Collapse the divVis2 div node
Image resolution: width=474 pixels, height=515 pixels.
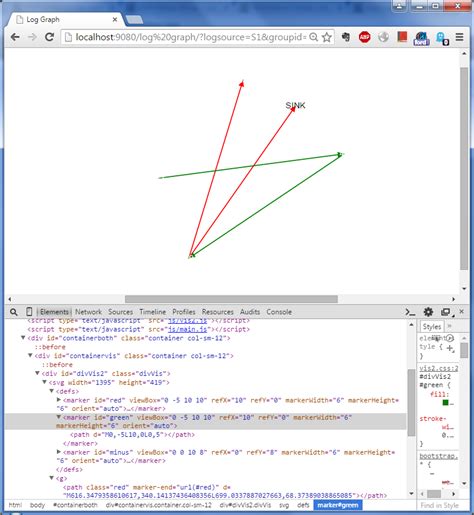(38, 373)
